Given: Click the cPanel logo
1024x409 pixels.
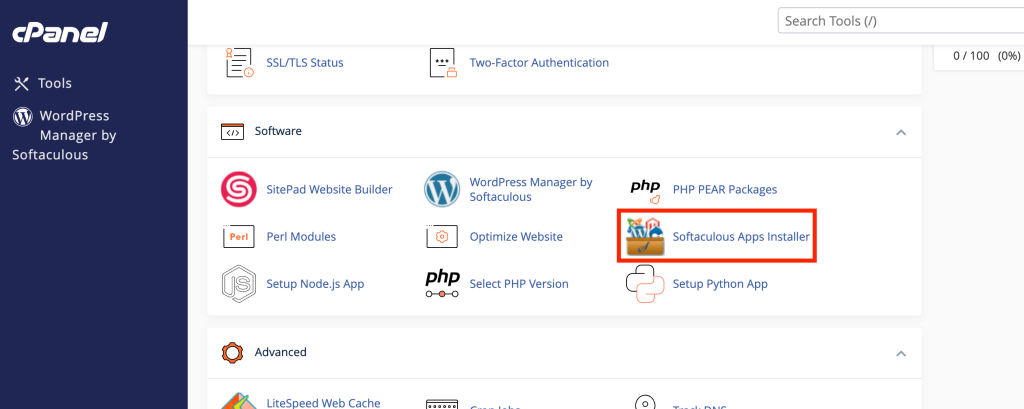Looking at the screenshot, I should (x=59, y=33).
